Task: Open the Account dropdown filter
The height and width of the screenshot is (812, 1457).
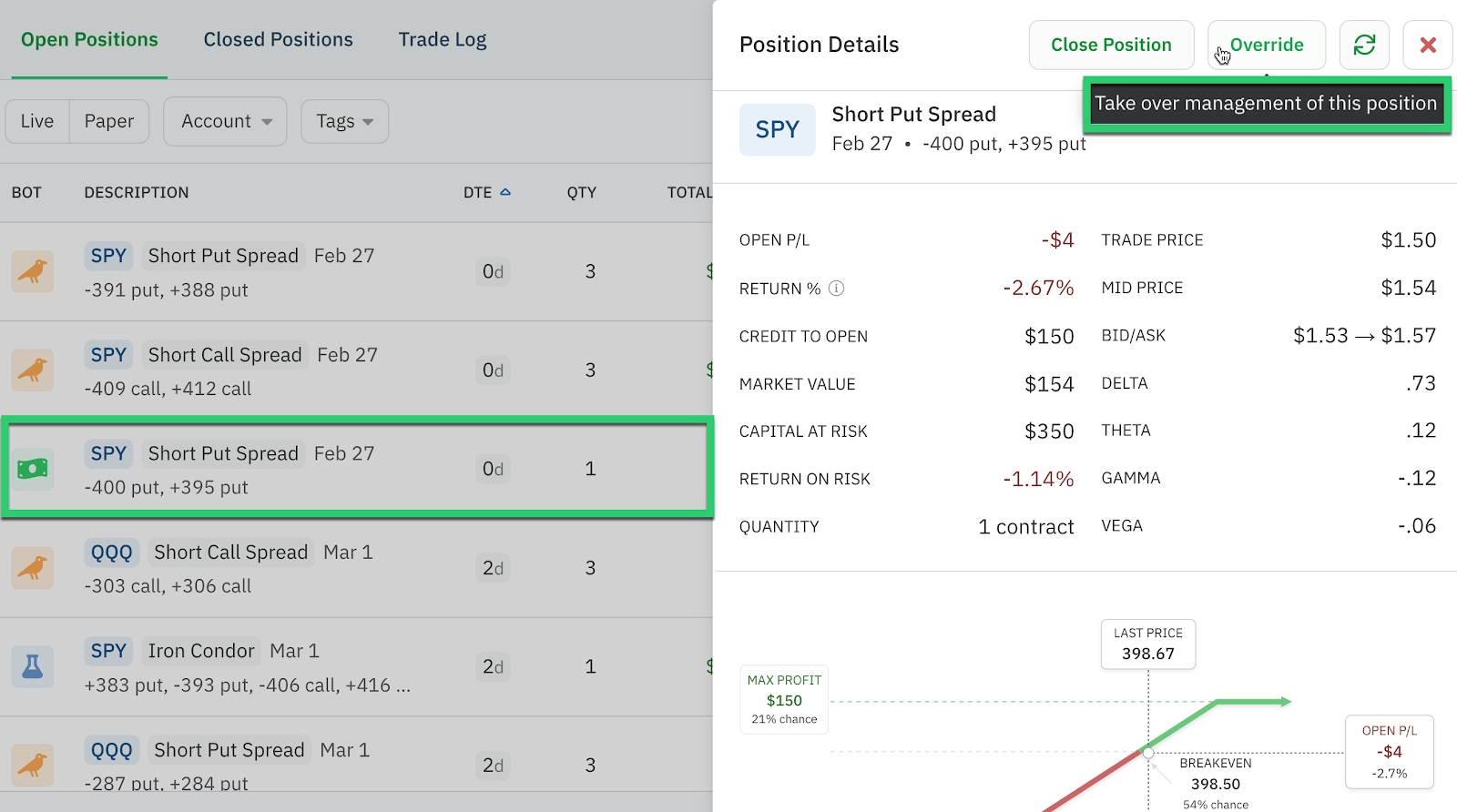Action: [226, 121]
